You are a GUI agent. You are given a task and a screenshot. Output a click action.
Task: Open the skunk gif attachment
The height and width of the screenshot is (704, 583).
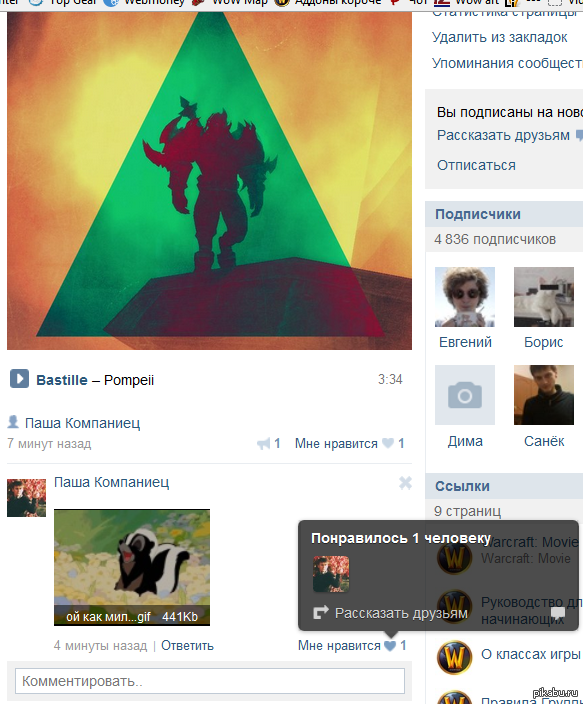132,567
